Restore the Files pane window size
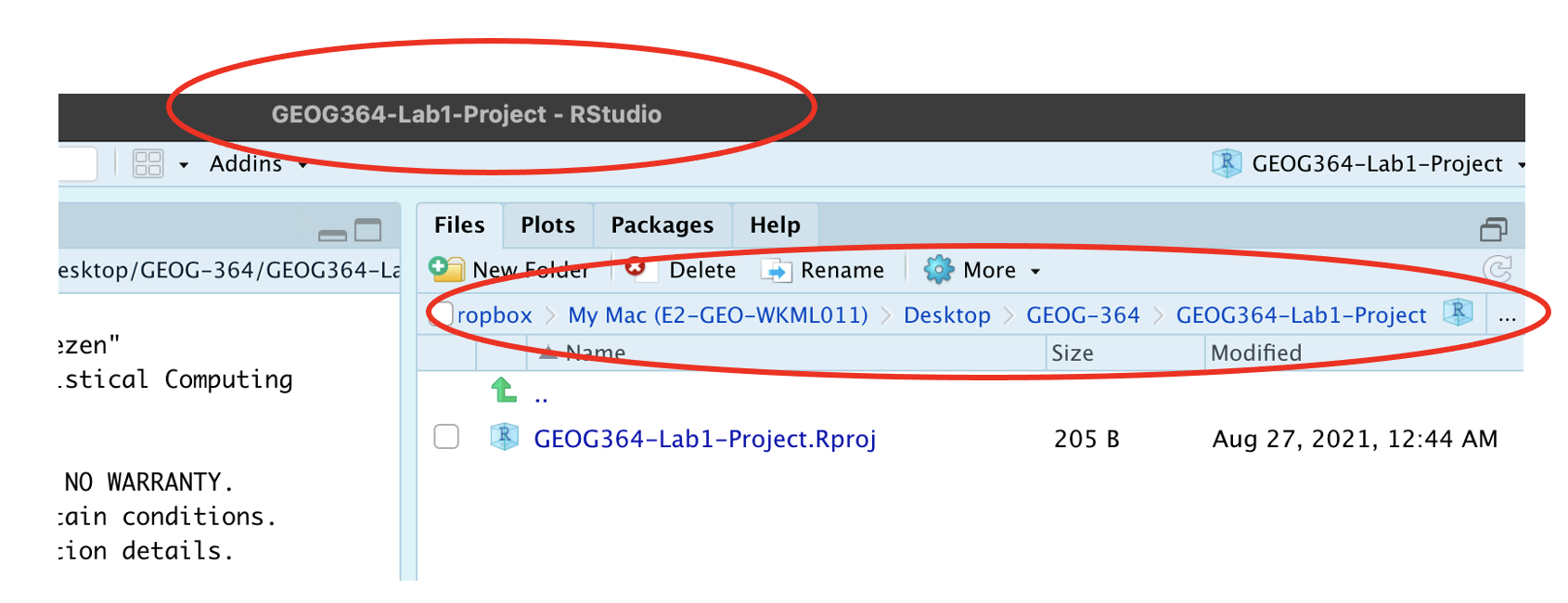The width and height of the screenshot is (1568, 603). click(1493, 229)
